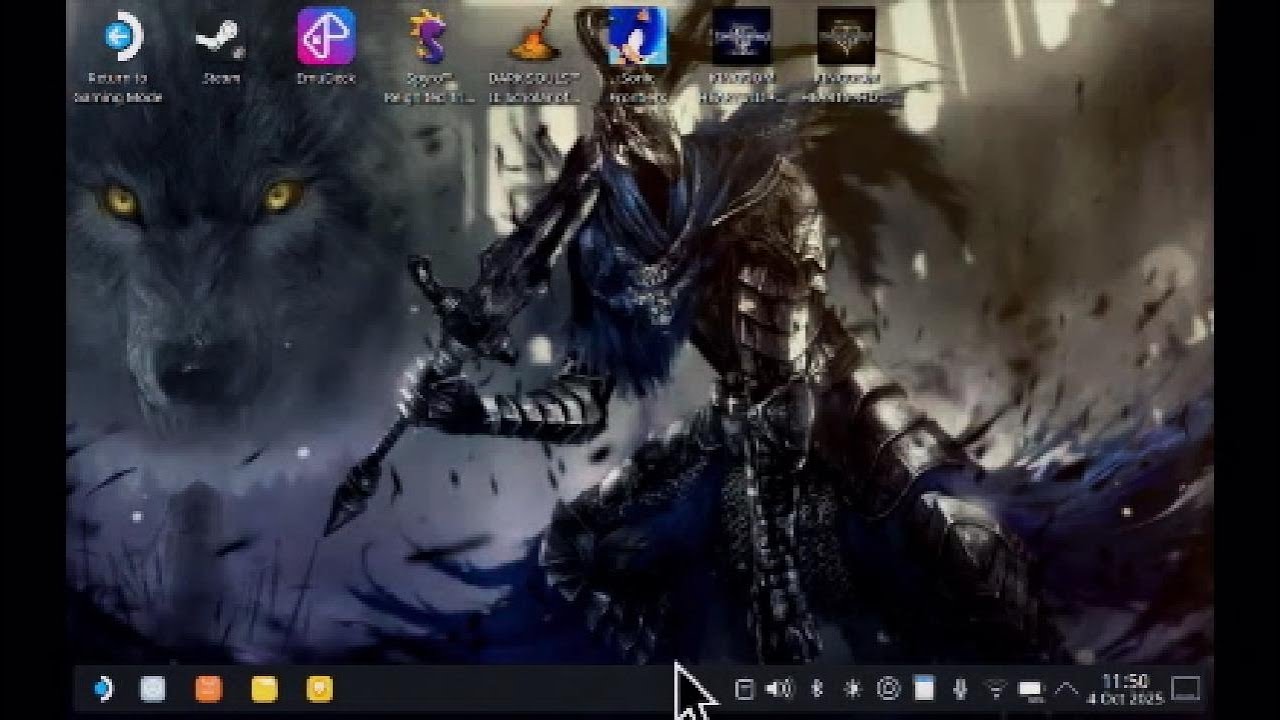Viewport: 1280px width, 720px height.
Task: Open the screen brightness tray icon
Action: 852,688
